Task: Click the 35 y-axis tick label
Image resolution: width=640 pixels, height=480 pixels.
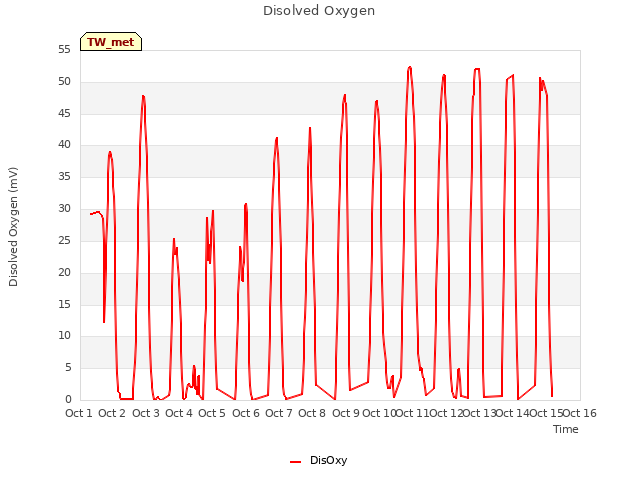Action: point(64,177)
